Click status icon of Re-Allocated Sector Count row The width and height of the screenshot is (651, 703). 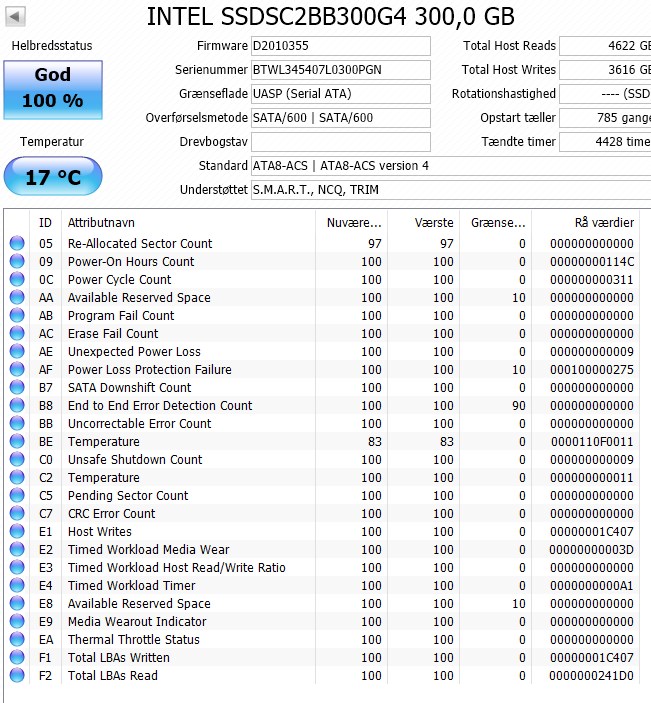(x=17, y=243)
